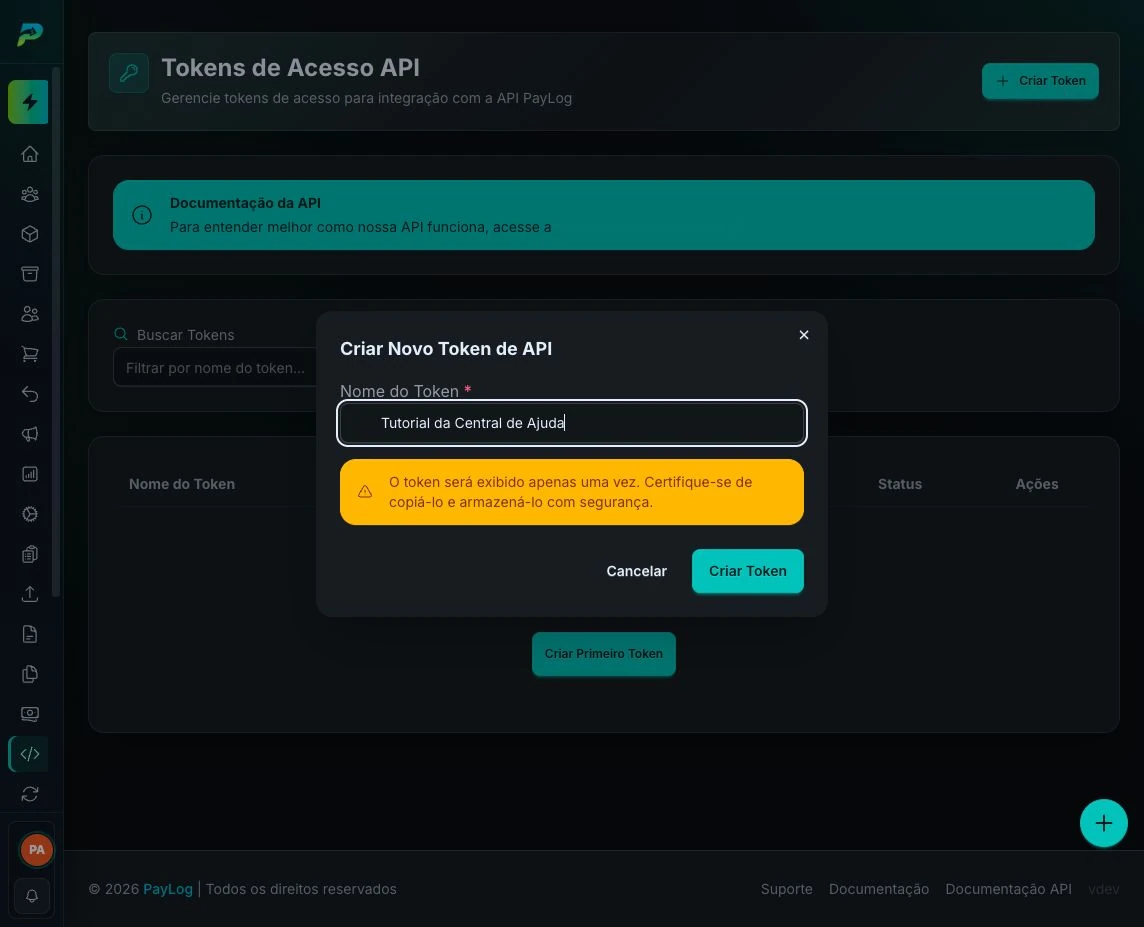Click the Documentação da API banner title
The height and width of the screenshot is (927, 1144).
point(245,203)
